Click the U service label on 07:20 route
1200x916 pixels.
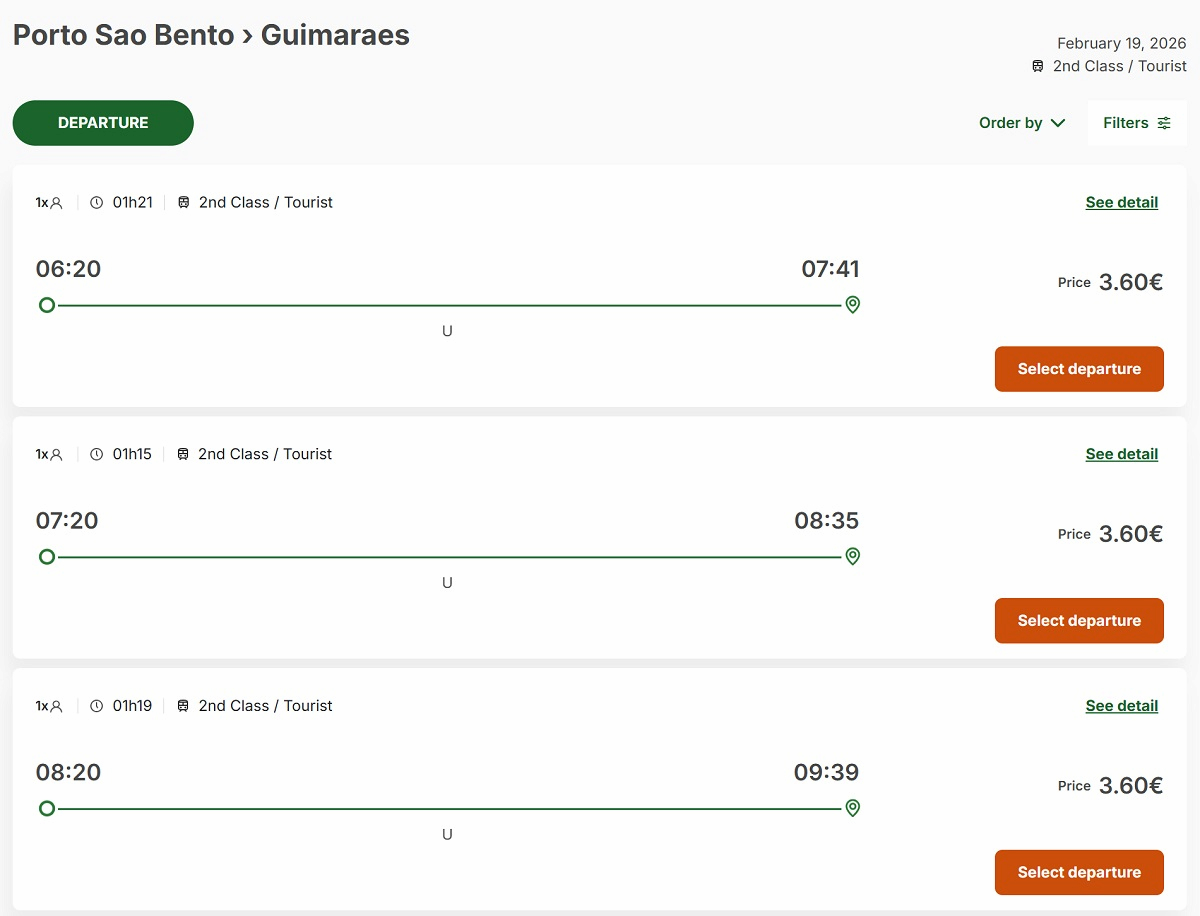coord(447,583)
